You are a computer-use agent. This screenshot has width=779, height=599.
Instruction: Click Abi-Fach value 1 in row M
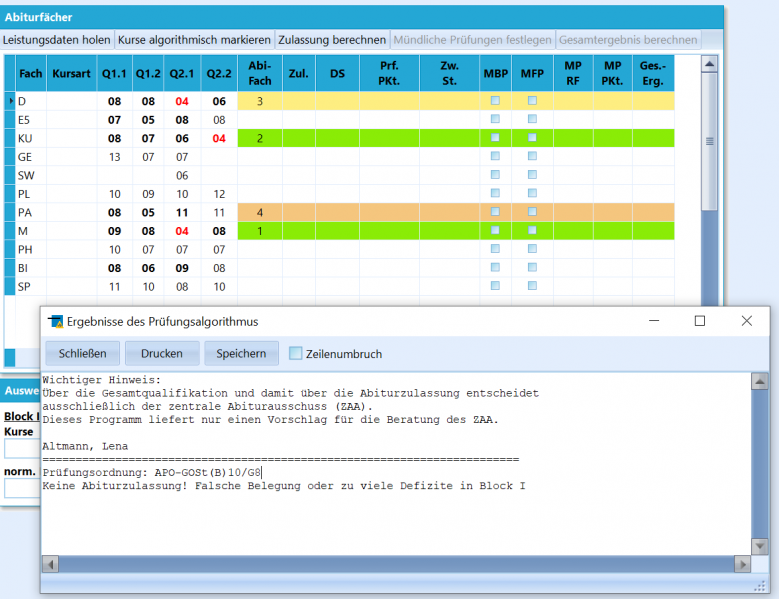260,231
